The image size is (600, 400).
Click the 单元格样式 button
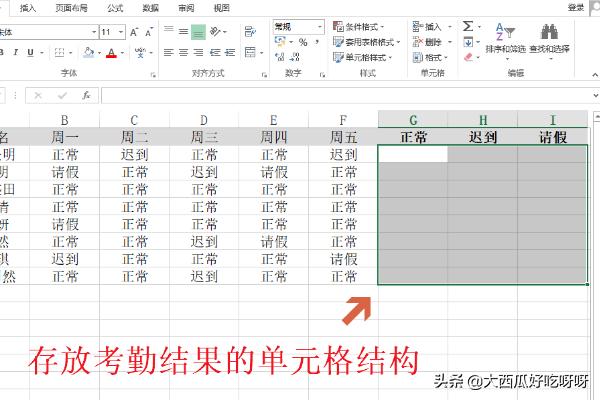[364, 58]
